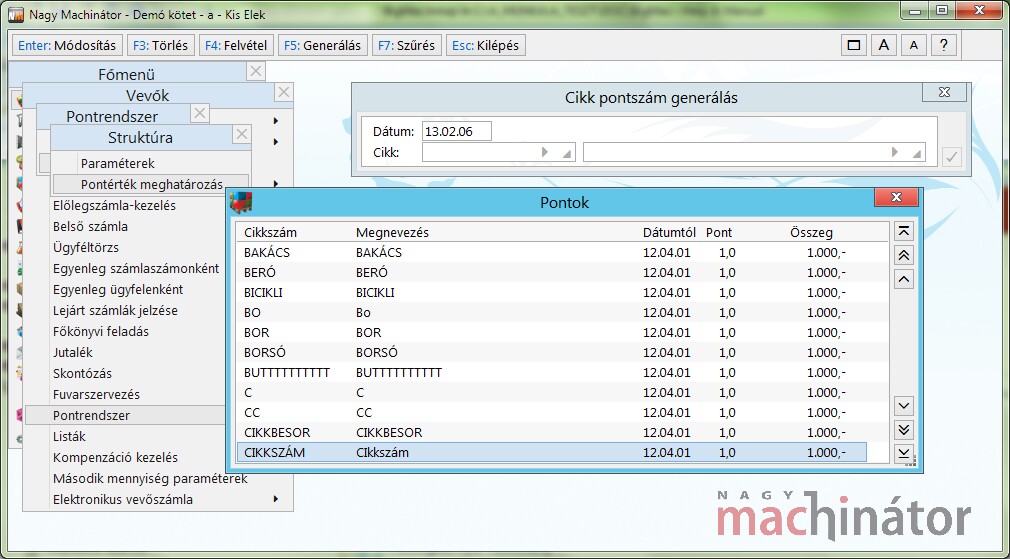Select the CIKKBESOR row in Pontok table
This screenshot has height=559, width=1010.
point(552,432)
